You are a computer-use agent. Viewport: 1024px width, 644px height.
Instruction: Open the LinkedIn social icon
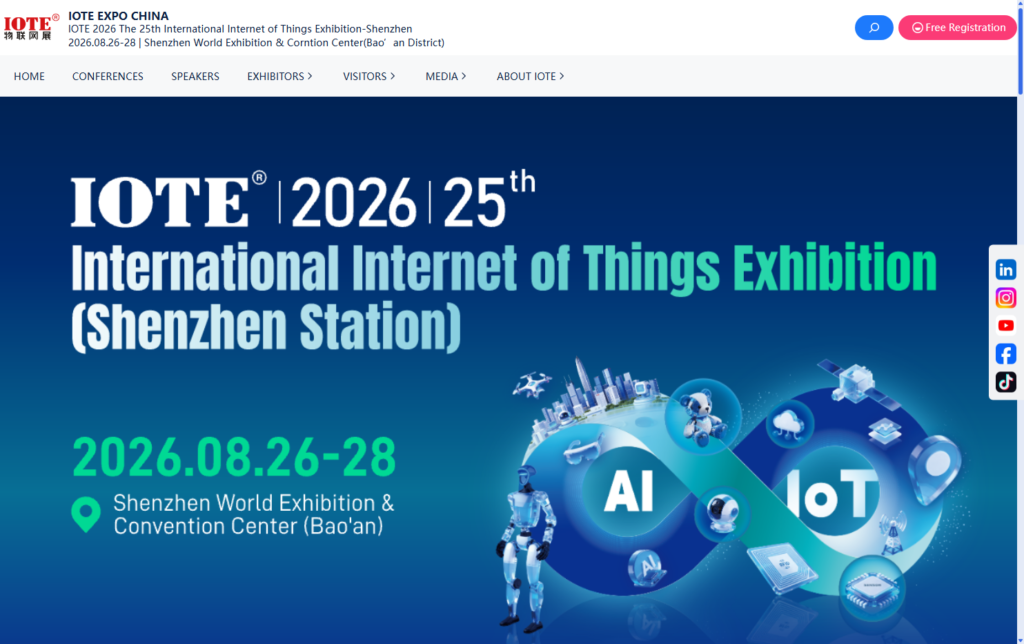[x=1005, y=269]
